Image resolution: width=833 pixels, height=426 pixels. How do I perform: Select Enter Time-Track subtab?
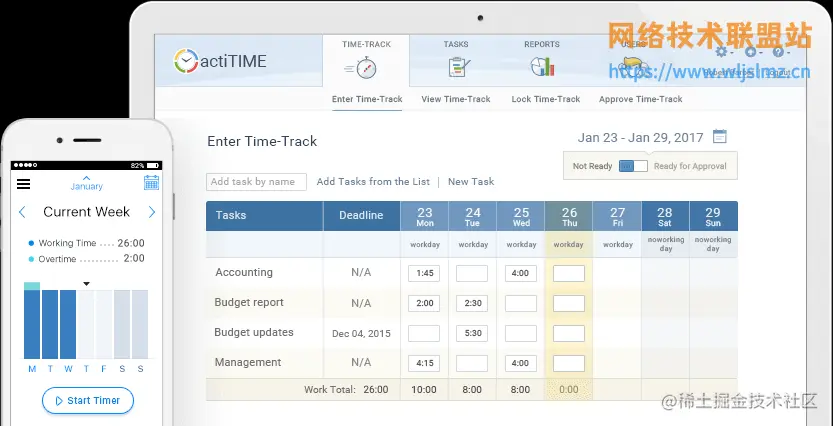(367, 99)
